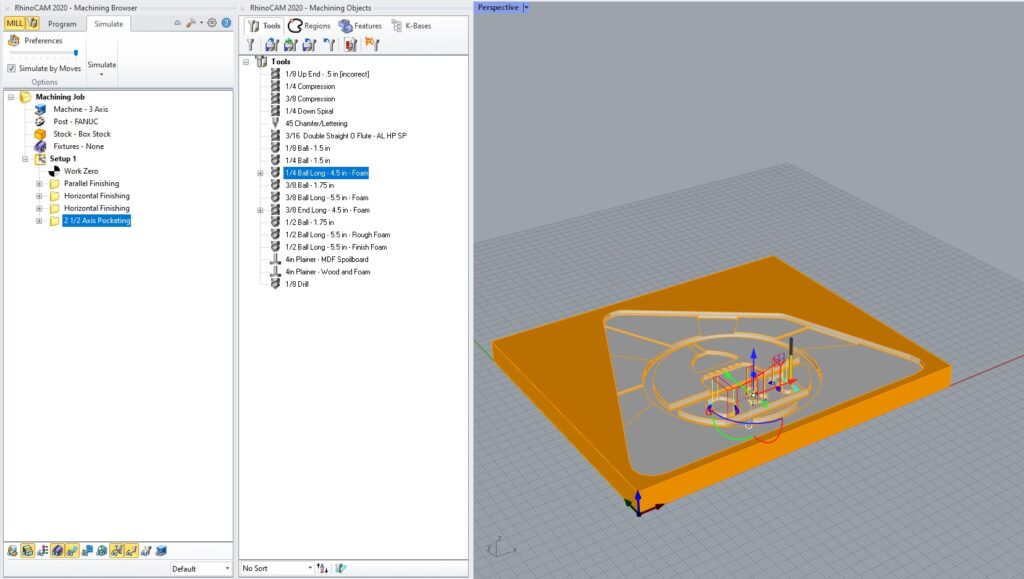Click the create/edit tool icon
The width and height of the screenshot is (1024, 579).
[251, 45]
